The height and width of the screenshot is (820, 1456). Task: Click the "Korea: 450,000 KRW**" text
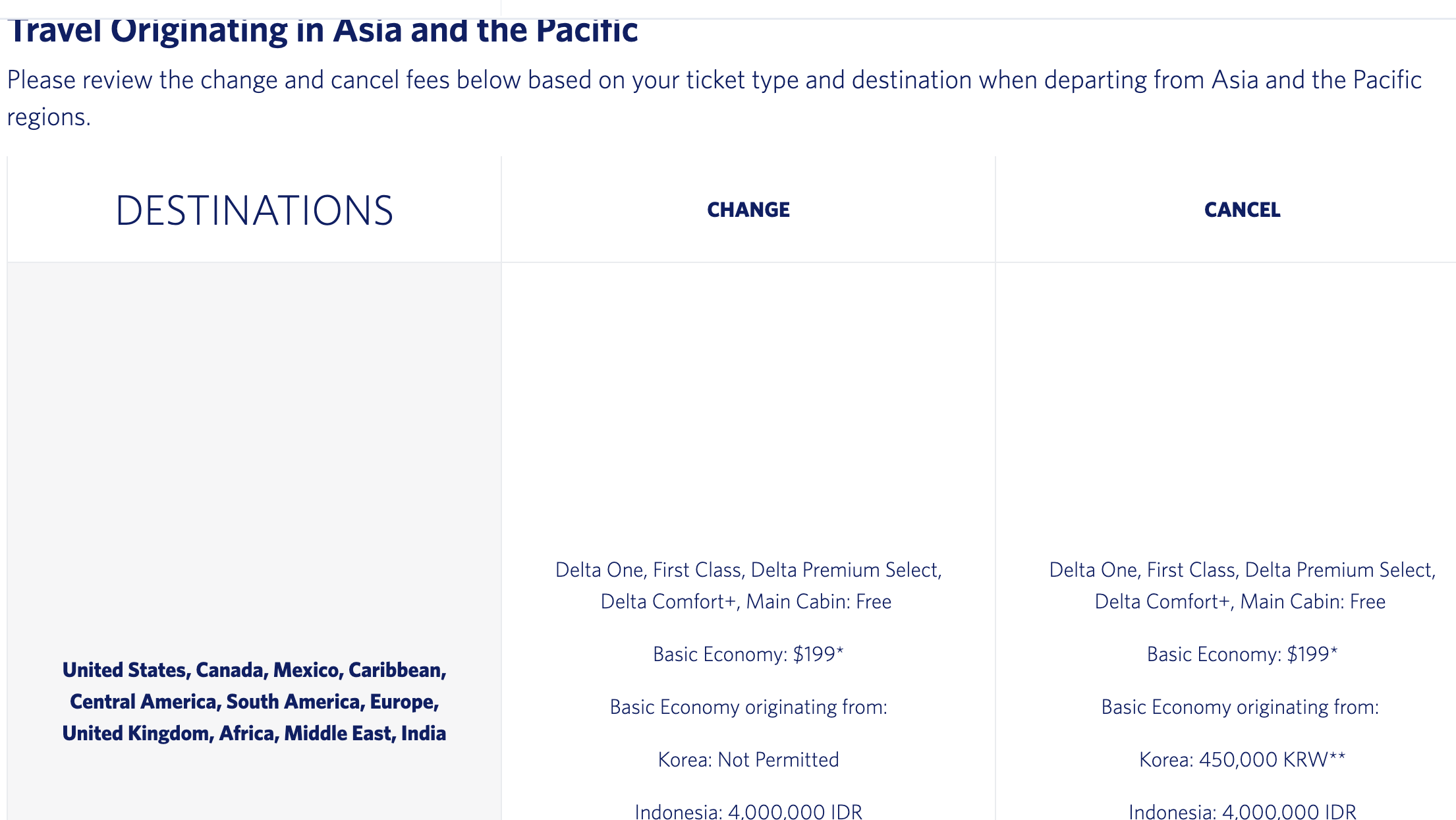click(1242, 759)
